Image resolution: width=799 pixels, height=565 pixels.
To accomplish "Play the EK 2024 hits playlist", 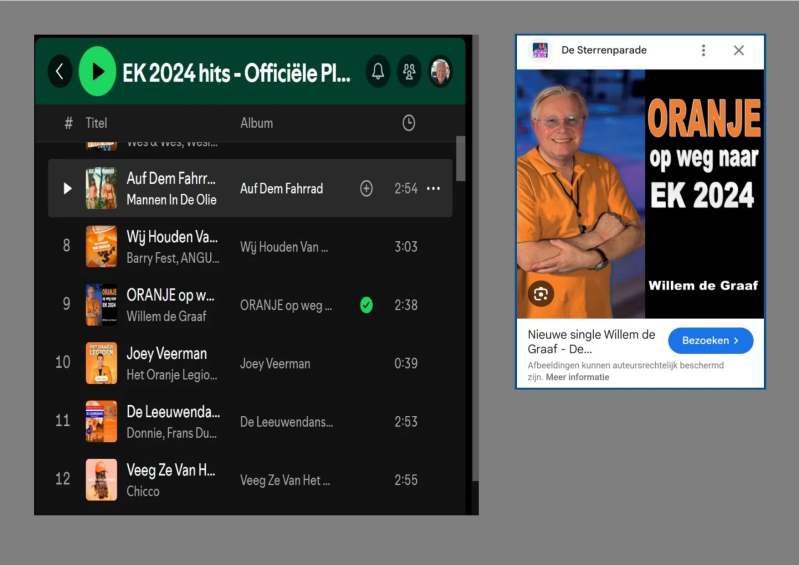I will click(x=97, y=71).
